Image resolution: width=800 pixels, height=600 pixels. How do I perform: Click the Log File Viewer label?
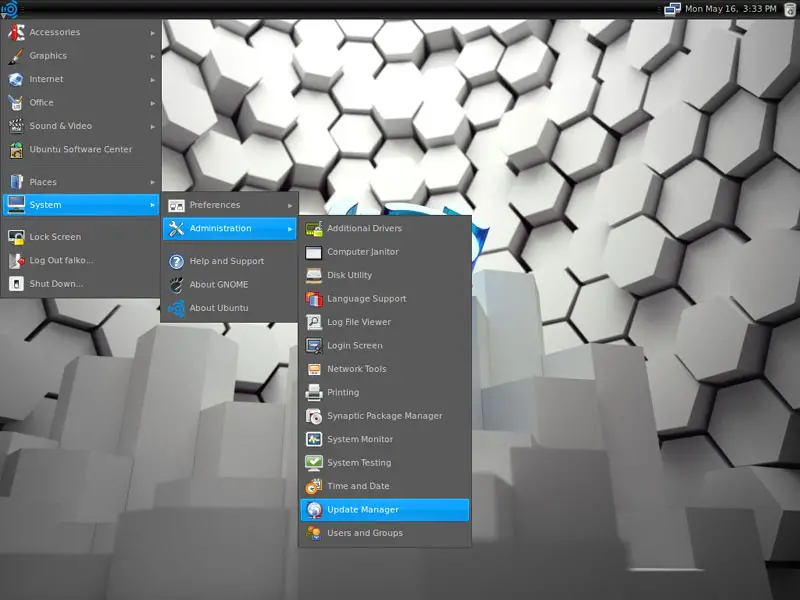click(359, 322)
